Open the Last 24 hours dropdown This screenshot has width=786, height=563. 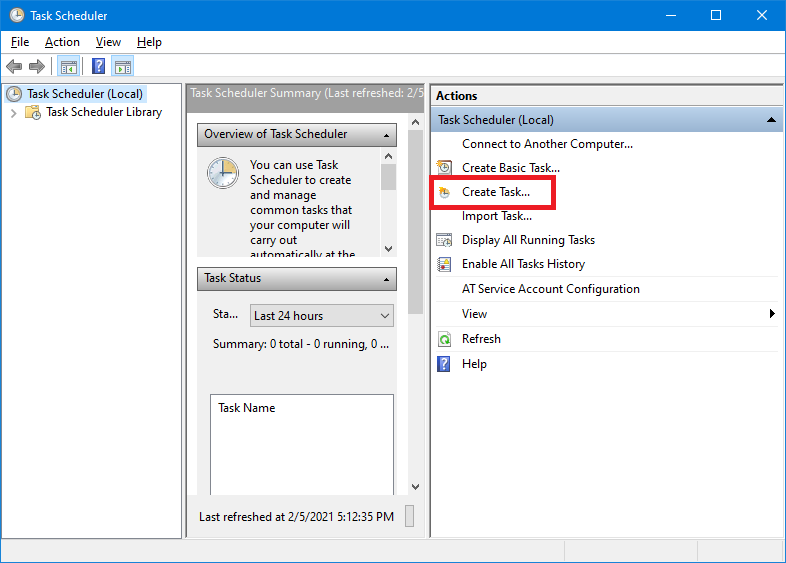[x=322, y=316]
